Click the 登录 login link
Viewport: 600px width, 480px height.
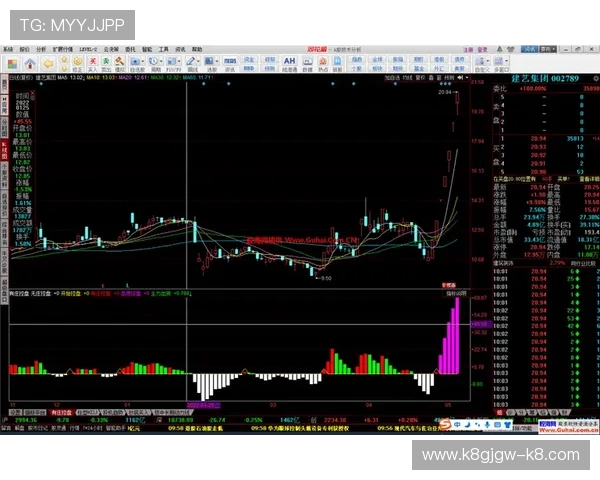tap(482, 49)
